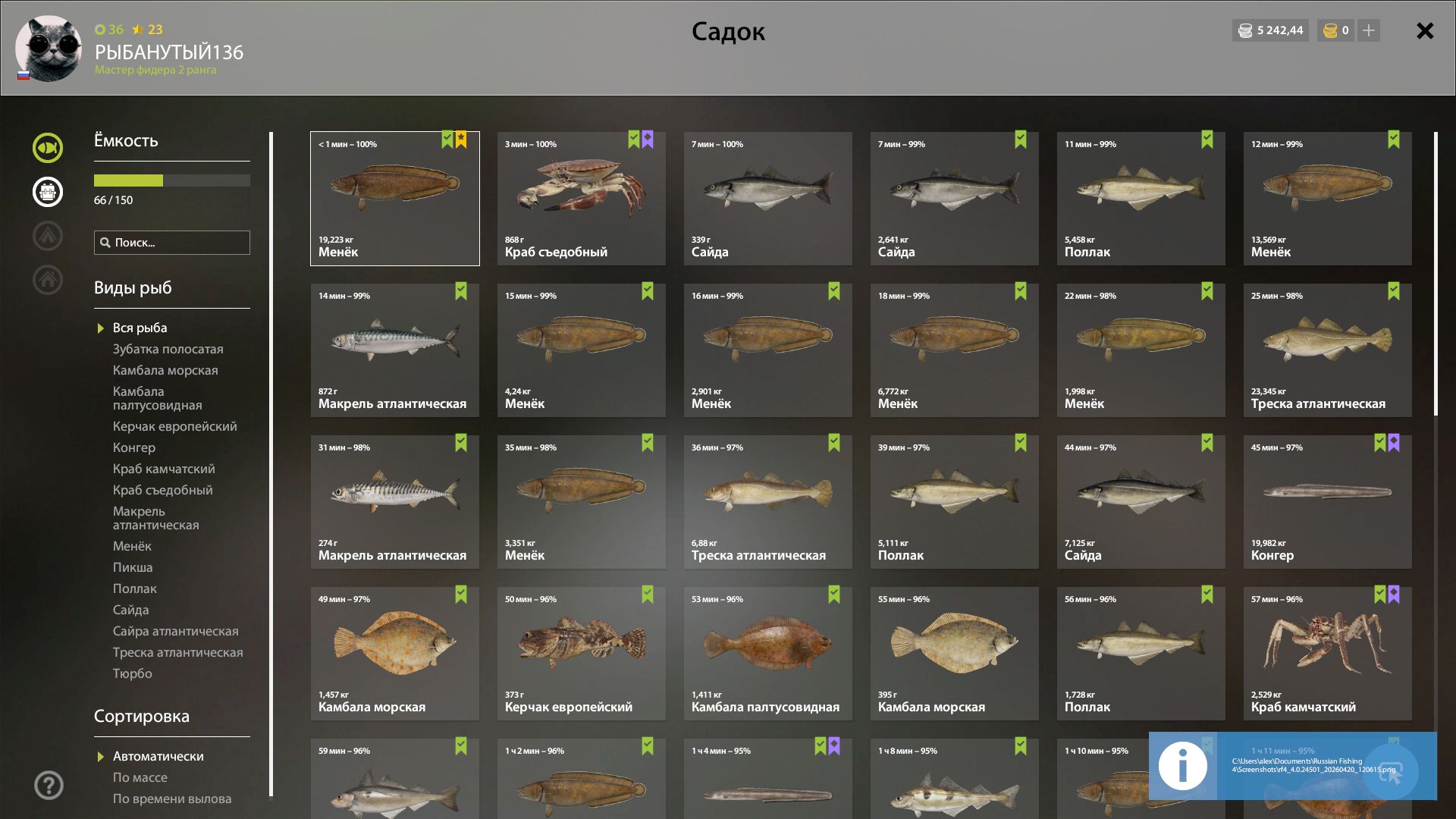Open the cooler box storage icon
Viewport: 1456px width, 819px height.
(x=48, y=192)
